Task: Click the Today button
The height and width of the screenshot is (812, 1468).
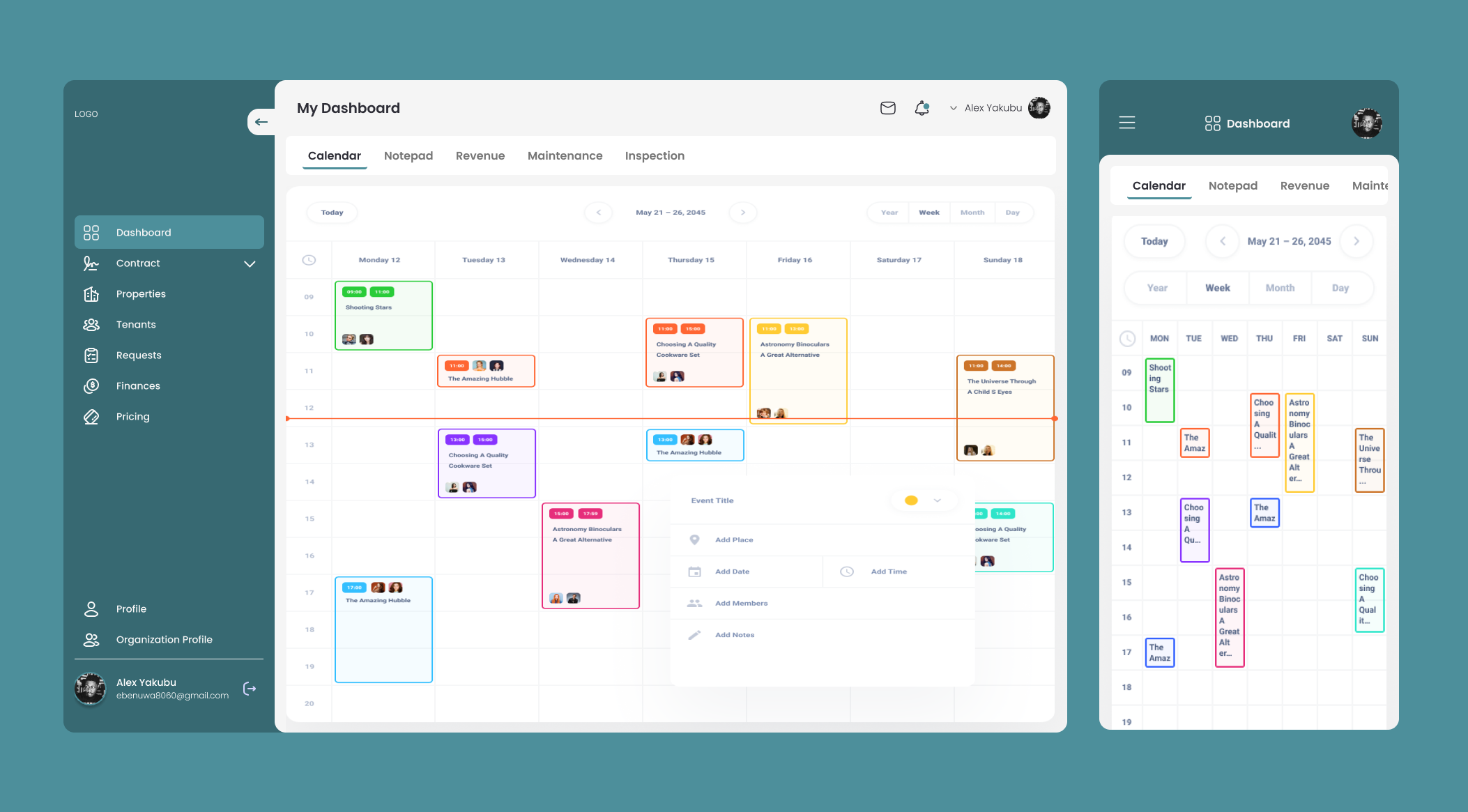Action: [x=332, y=212]
